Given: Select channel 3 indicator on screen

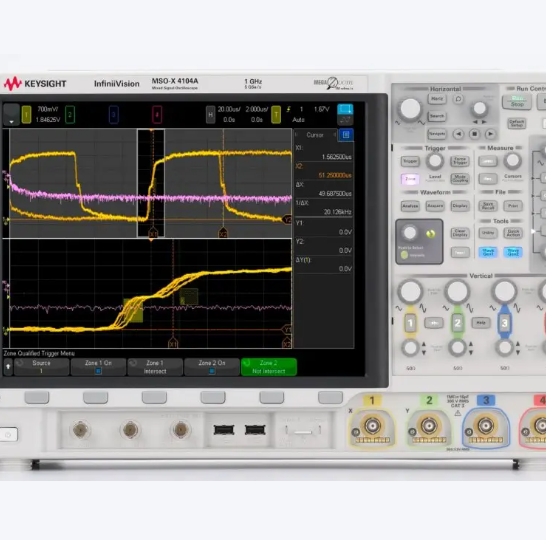Looking at the screenshot, I should [114, 115].
